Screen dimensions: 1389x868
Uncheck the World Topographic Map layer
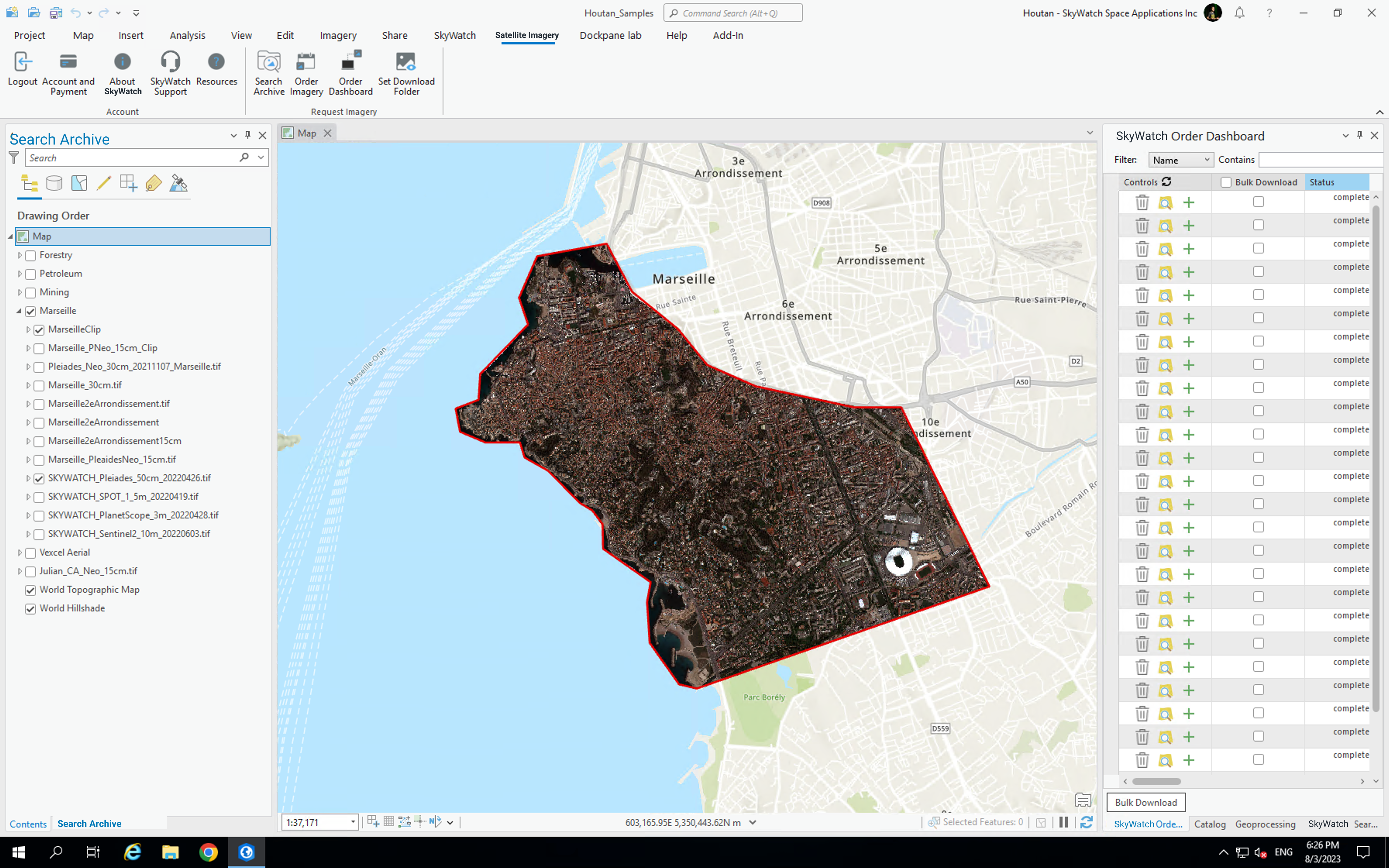(x=30, y=590)
